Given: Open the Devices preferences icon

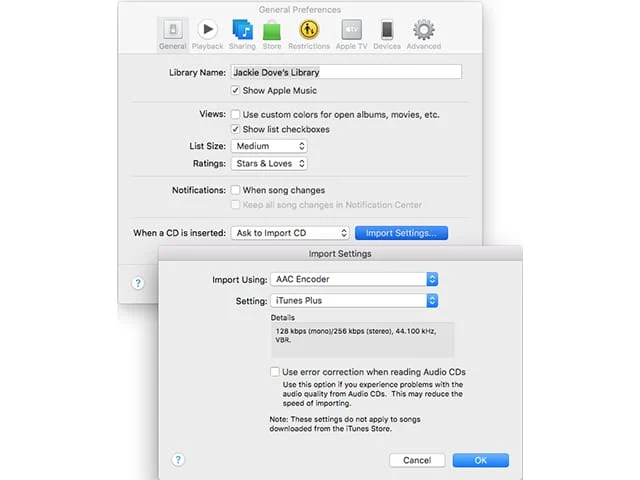Looking at the screenshot, I should click(x=387, y=34).
